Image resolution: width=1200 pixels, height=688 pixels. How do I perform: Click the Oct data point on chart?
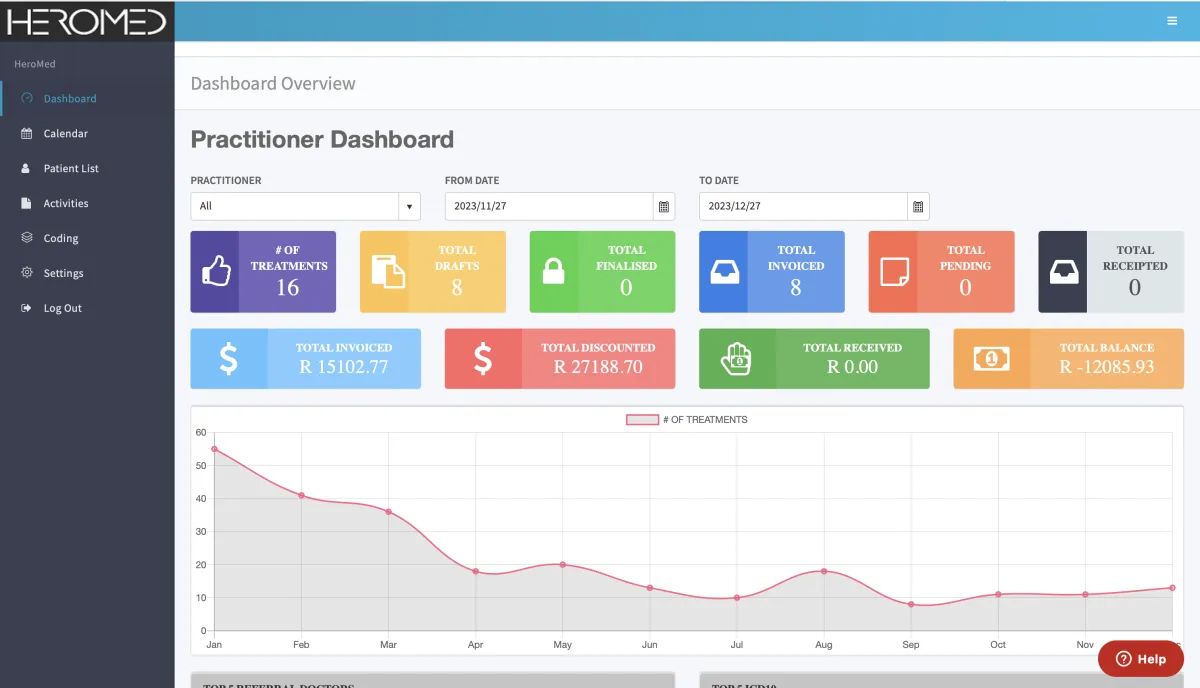pyautogui.click(x=998, y=594)
